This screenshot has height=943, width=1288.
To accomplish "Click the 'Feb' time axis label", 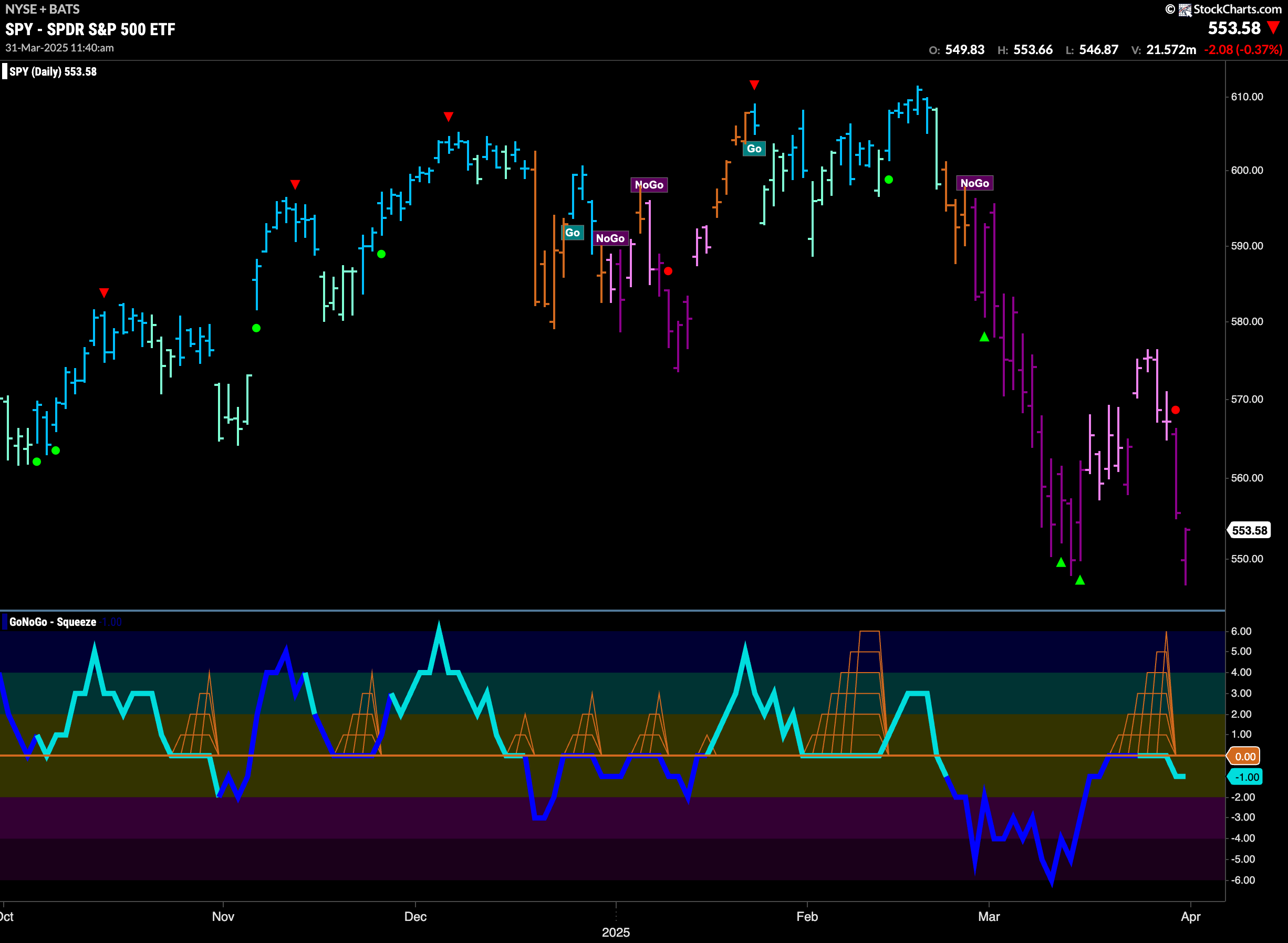I will click(x=807, y=917).
